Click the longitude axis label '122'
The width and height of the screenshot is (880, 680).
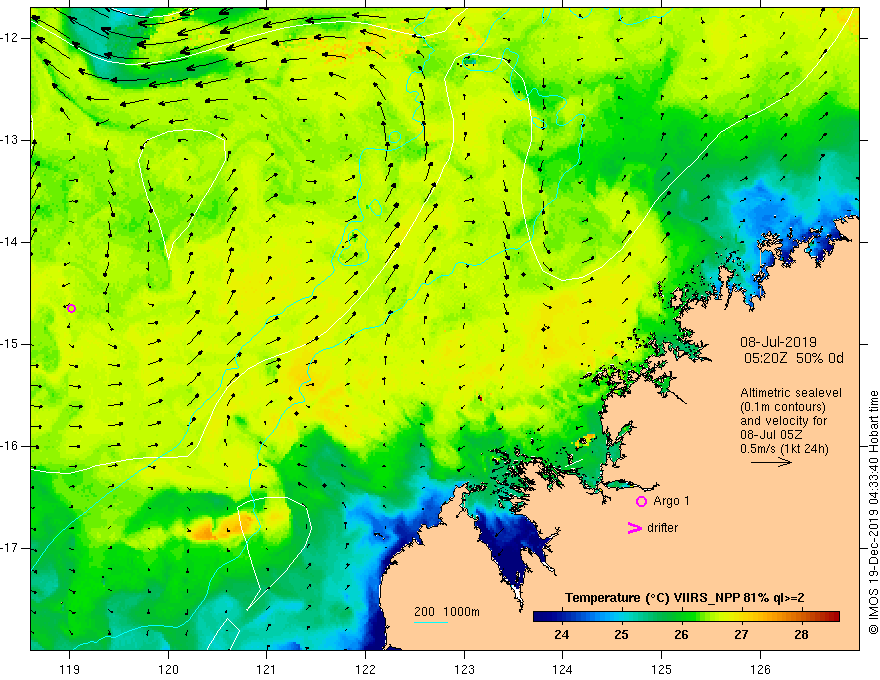click(365, 669)
